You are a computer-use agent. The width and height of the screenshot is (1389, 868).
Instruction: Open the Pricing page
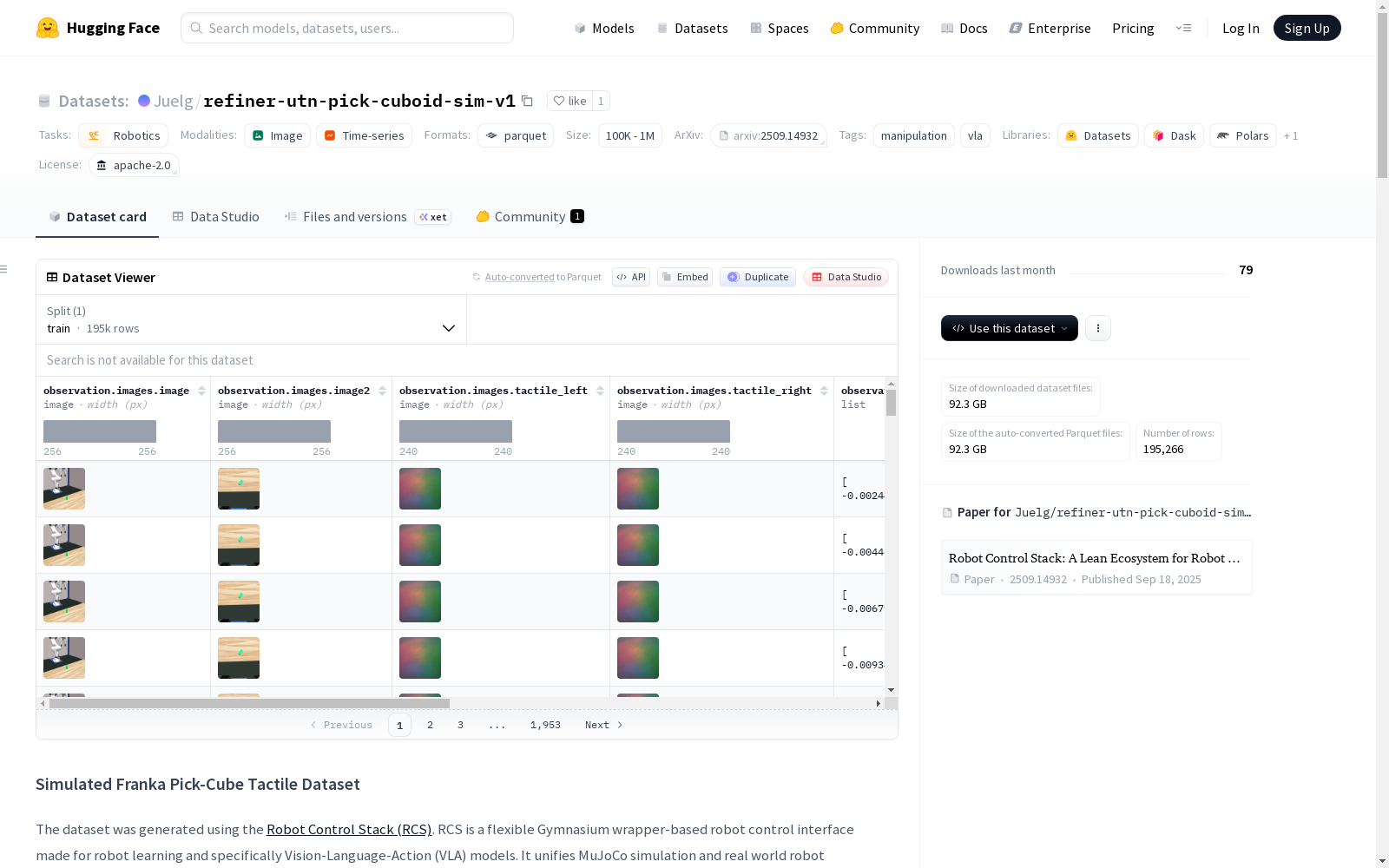[1133, 28]
